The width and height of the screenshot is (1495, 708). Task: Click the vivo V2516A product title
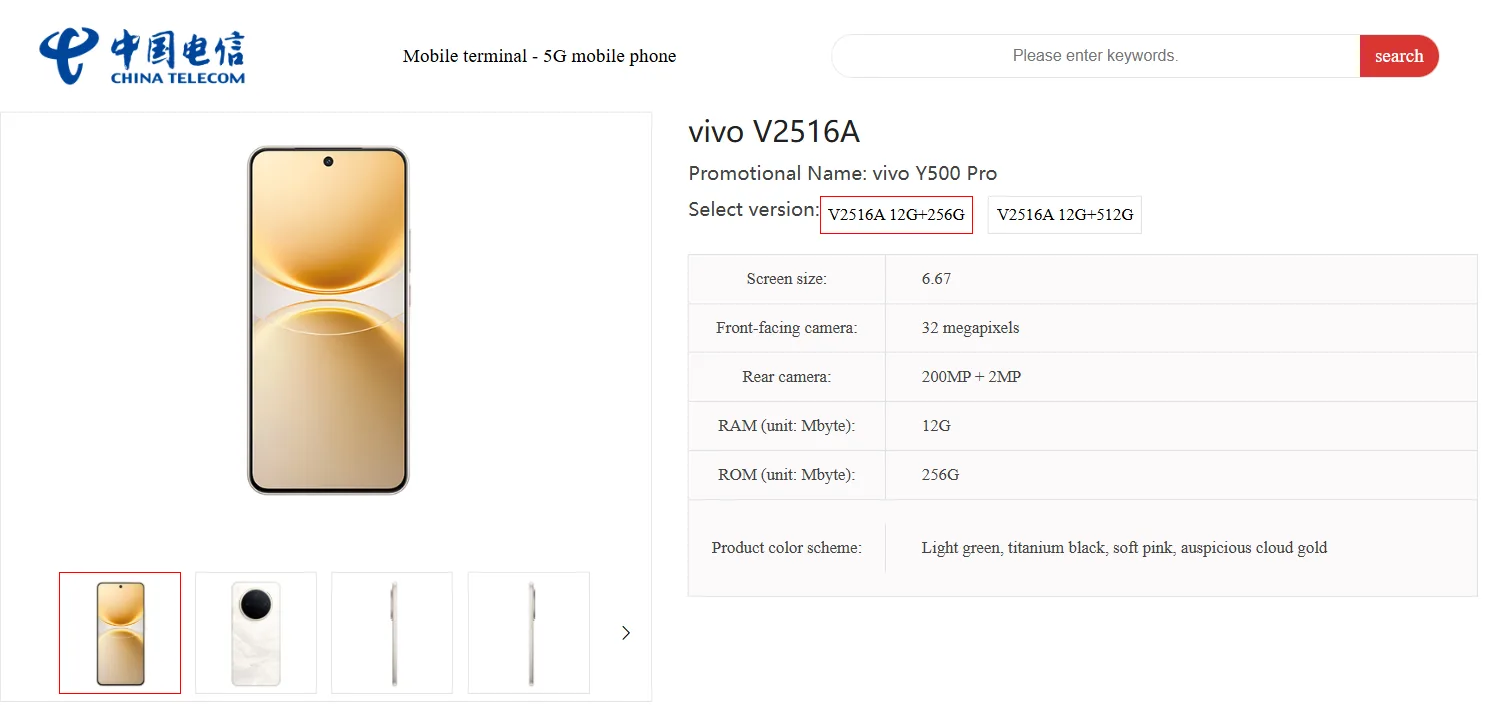[x=774, y=131]
